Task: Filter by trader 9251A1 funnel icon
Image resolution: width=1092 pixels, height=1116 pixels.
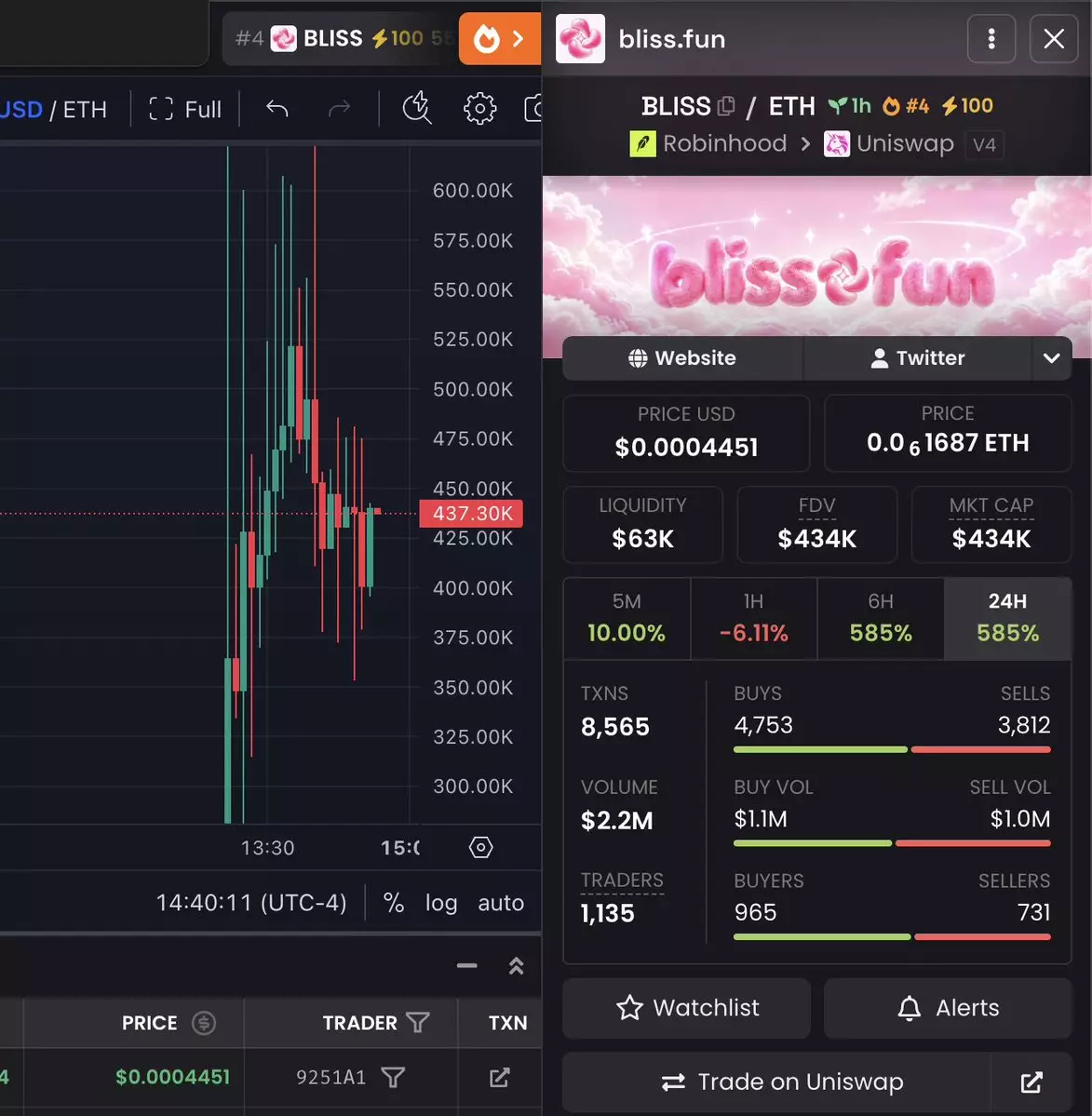Action: [393, 1077]
